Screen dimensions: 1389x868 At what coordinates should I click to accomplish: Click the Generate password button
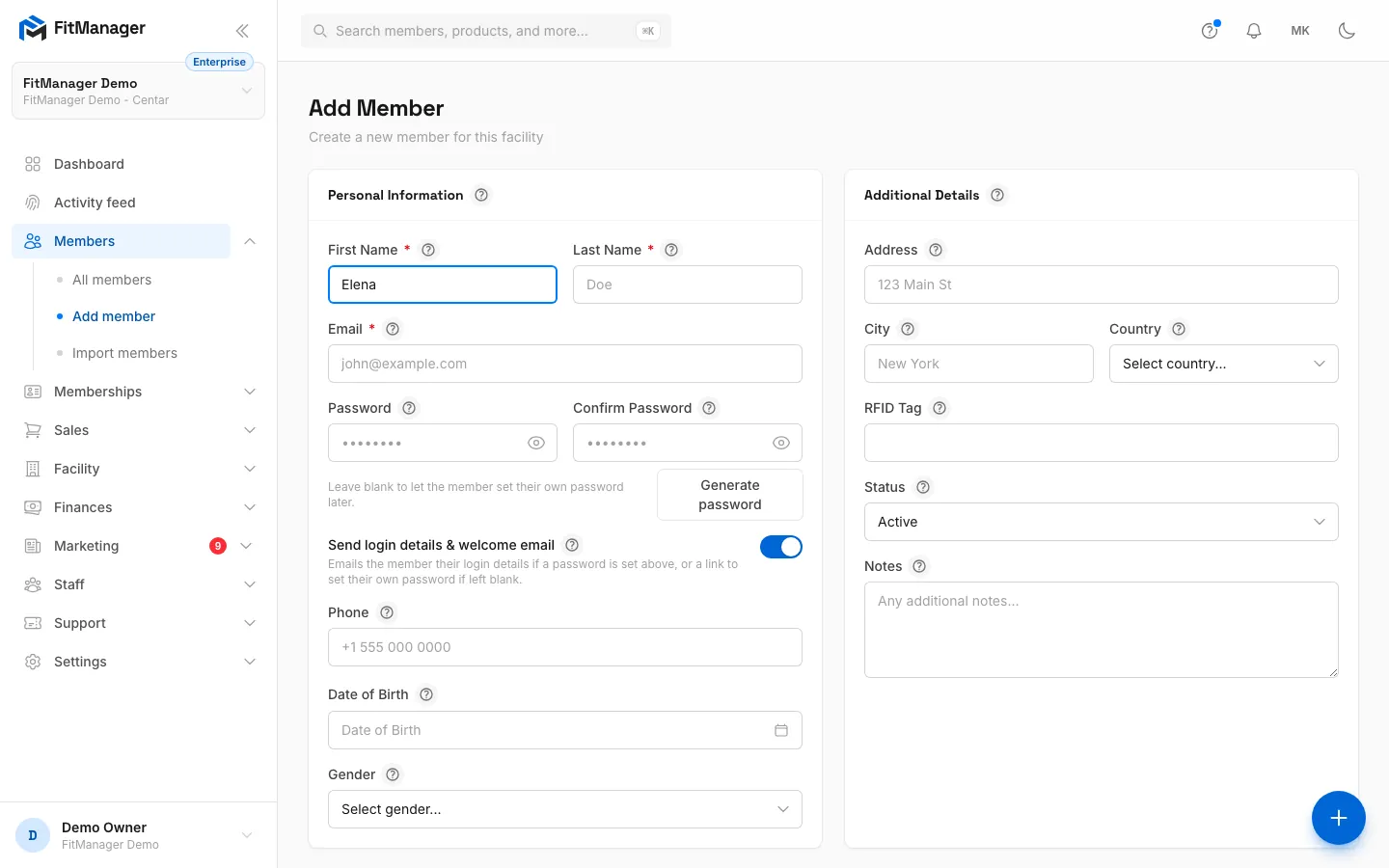click(x=730, y=495)
